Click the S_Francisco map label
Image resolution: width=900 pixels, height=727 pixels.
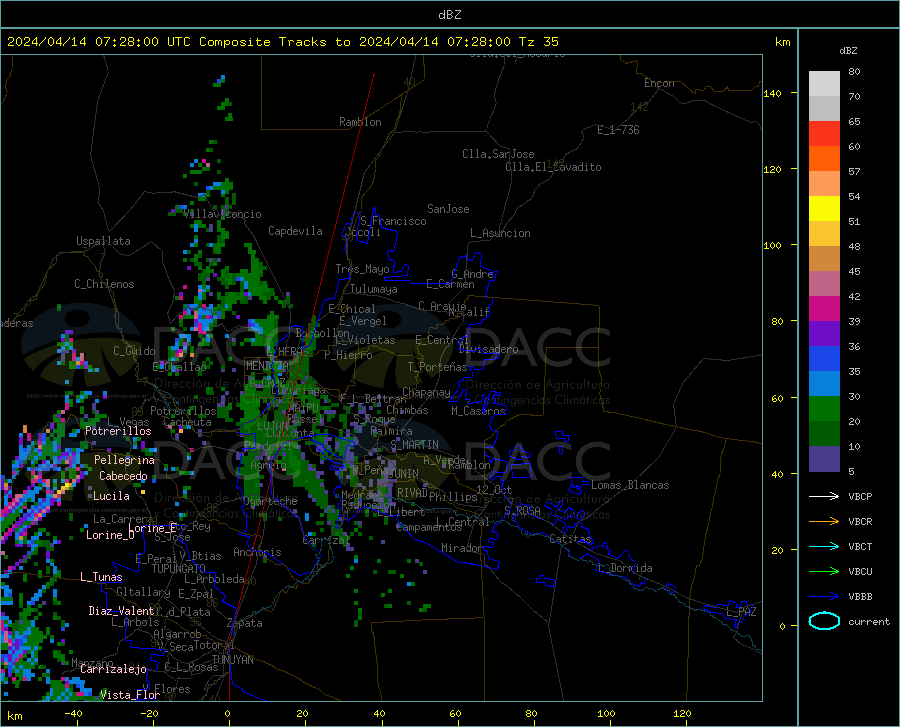393,221
